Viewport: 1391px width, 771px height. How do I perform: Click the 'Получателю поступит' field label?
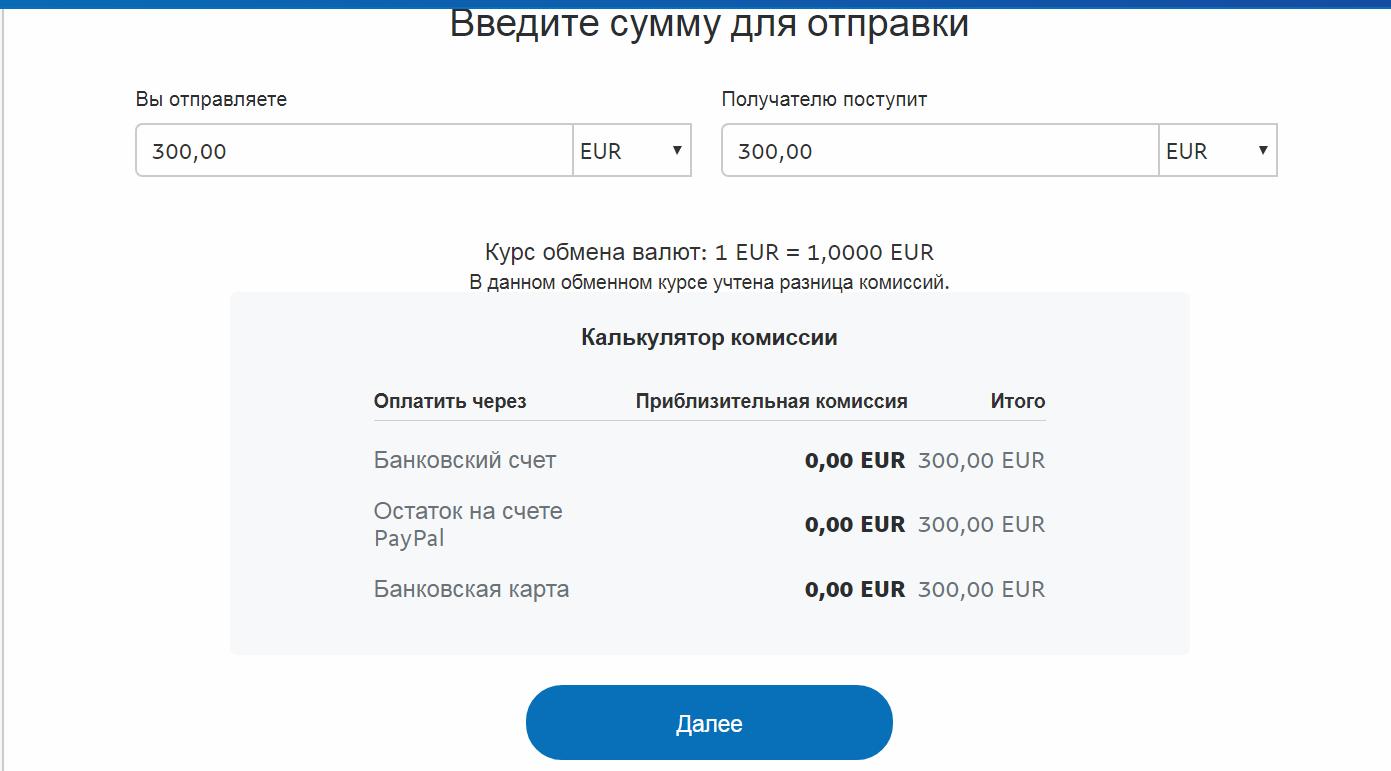(824, 99)
